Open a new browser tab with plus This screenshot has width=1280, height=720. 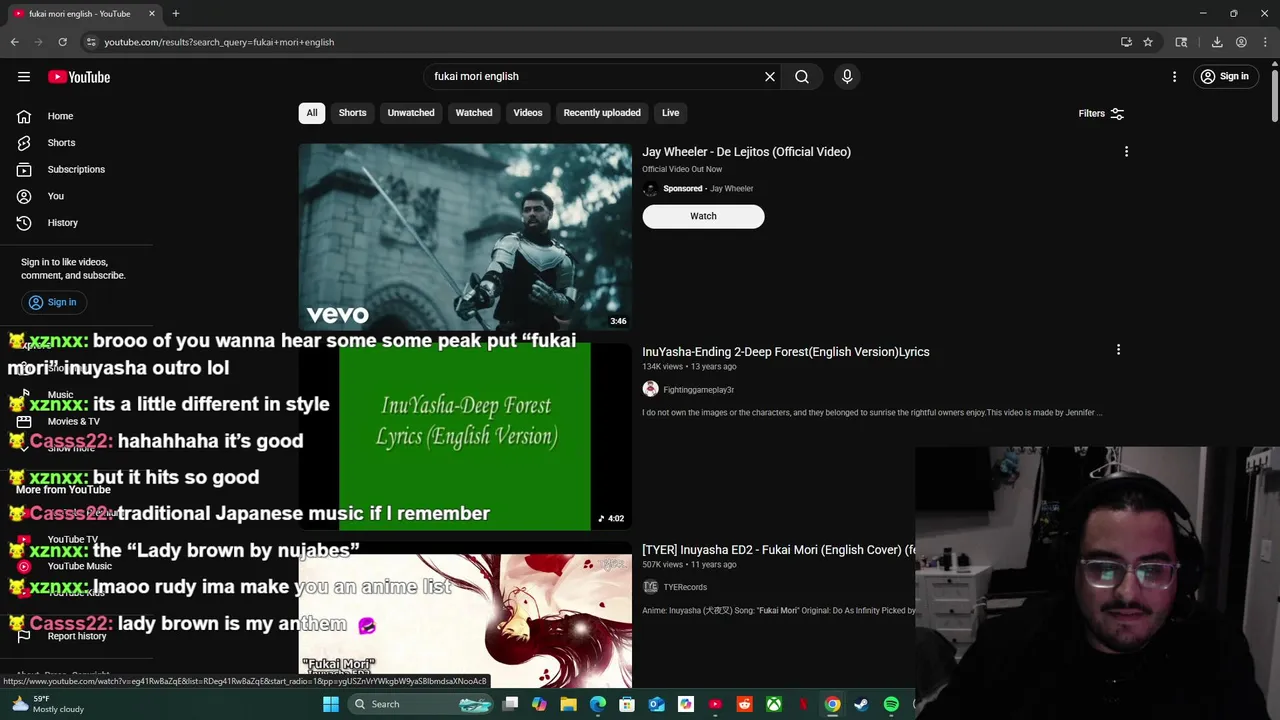[x=175, y=13]
